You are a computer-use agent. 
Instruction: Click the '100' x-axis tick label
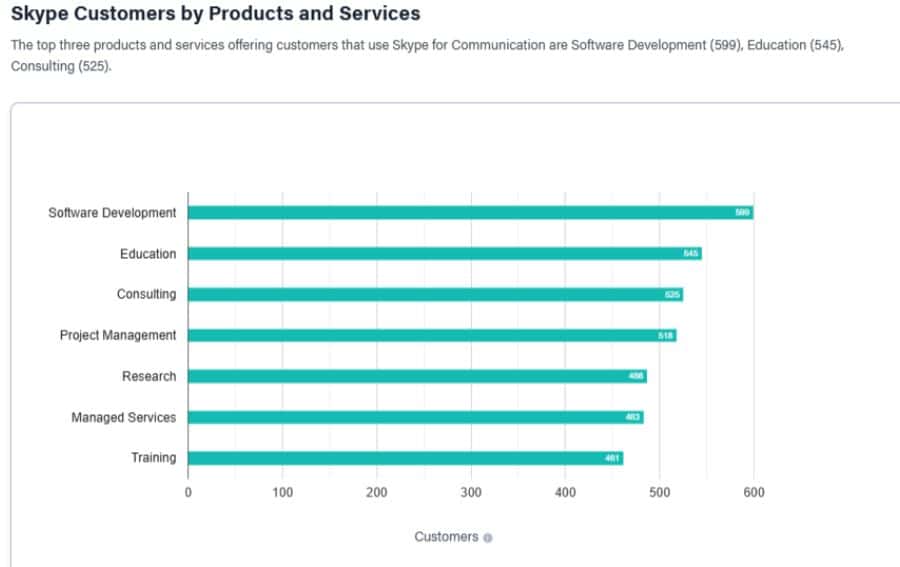point(282,492)
